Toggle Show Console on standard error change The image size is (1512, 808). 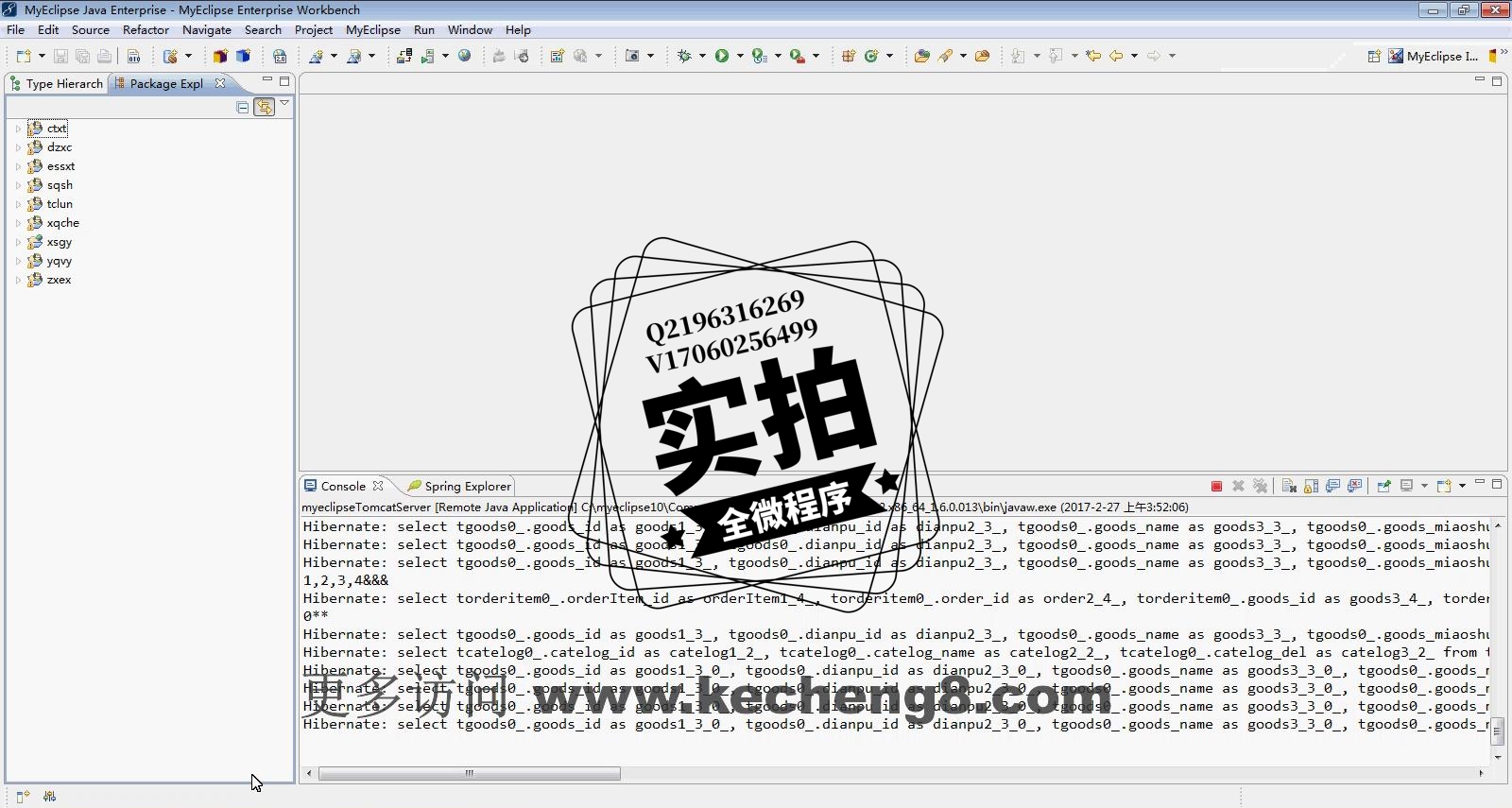[x=1354, y=486]
